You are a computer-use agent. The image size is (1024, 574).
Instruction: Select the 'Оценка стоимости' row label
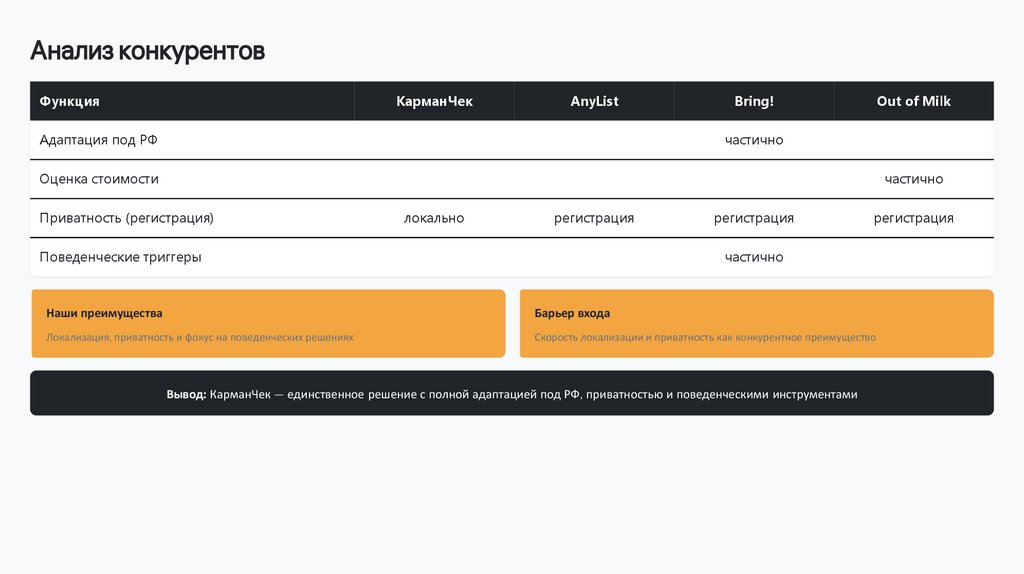[99, 179]
